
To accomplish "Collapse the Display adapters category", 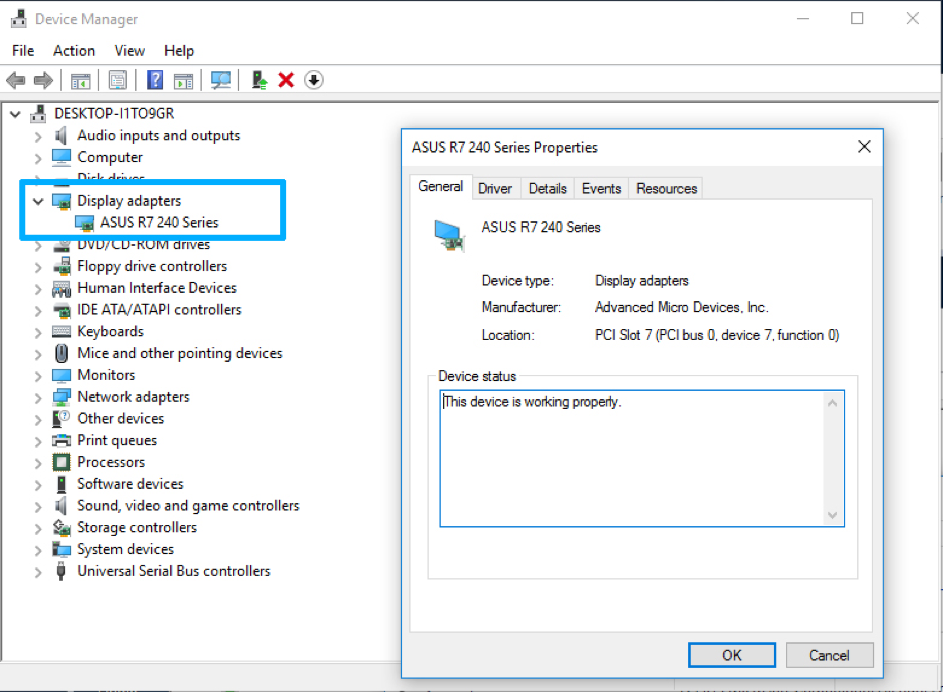I will [x=38, y=201].
